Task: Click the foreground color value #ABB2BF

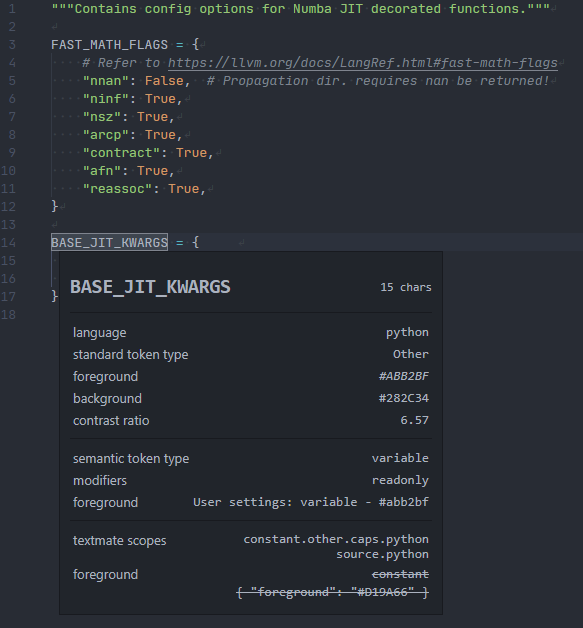Action: (404, 376)
